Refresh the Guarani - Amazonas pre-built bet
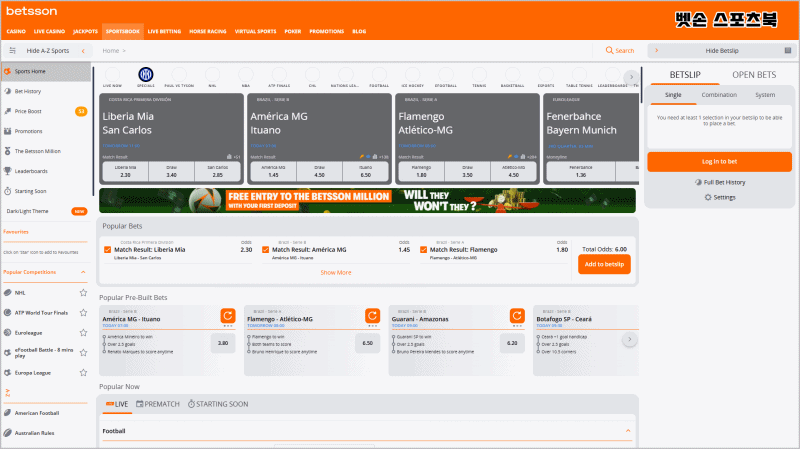Screen dimensions: 800x449 point(517,315)
